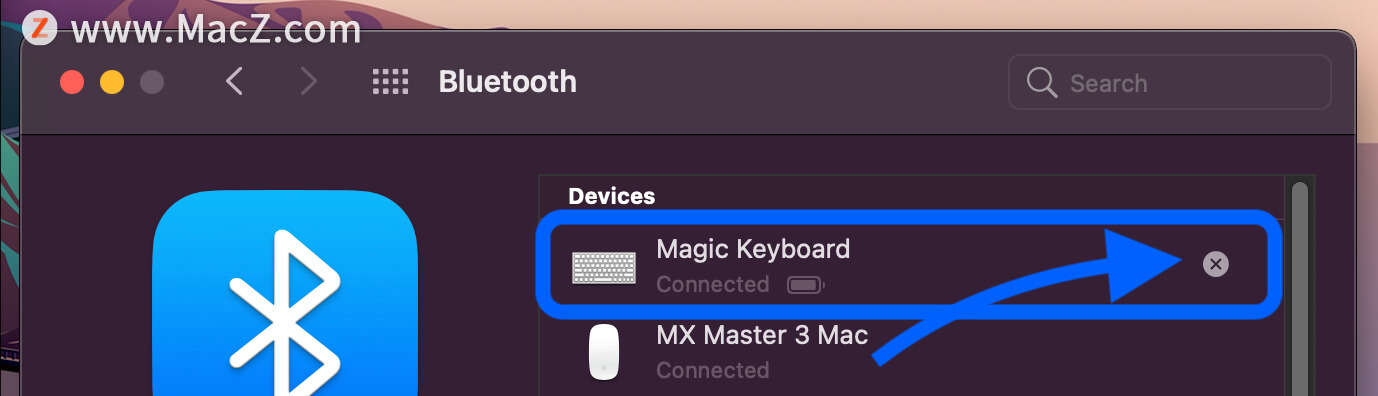Select the MX Master 3 Mac device
Viewport: 1378px width, 396px height.
(910, 350)
